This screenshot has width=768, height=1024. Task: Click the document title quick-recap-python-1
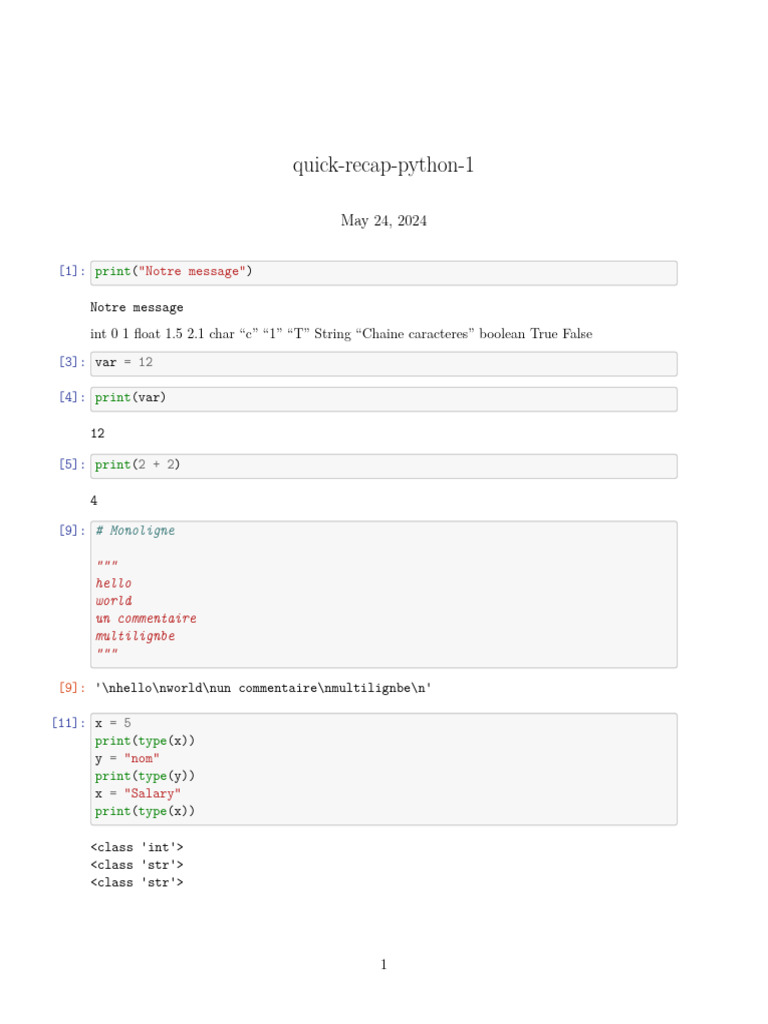pyautogui.click(x=383, y=166)
